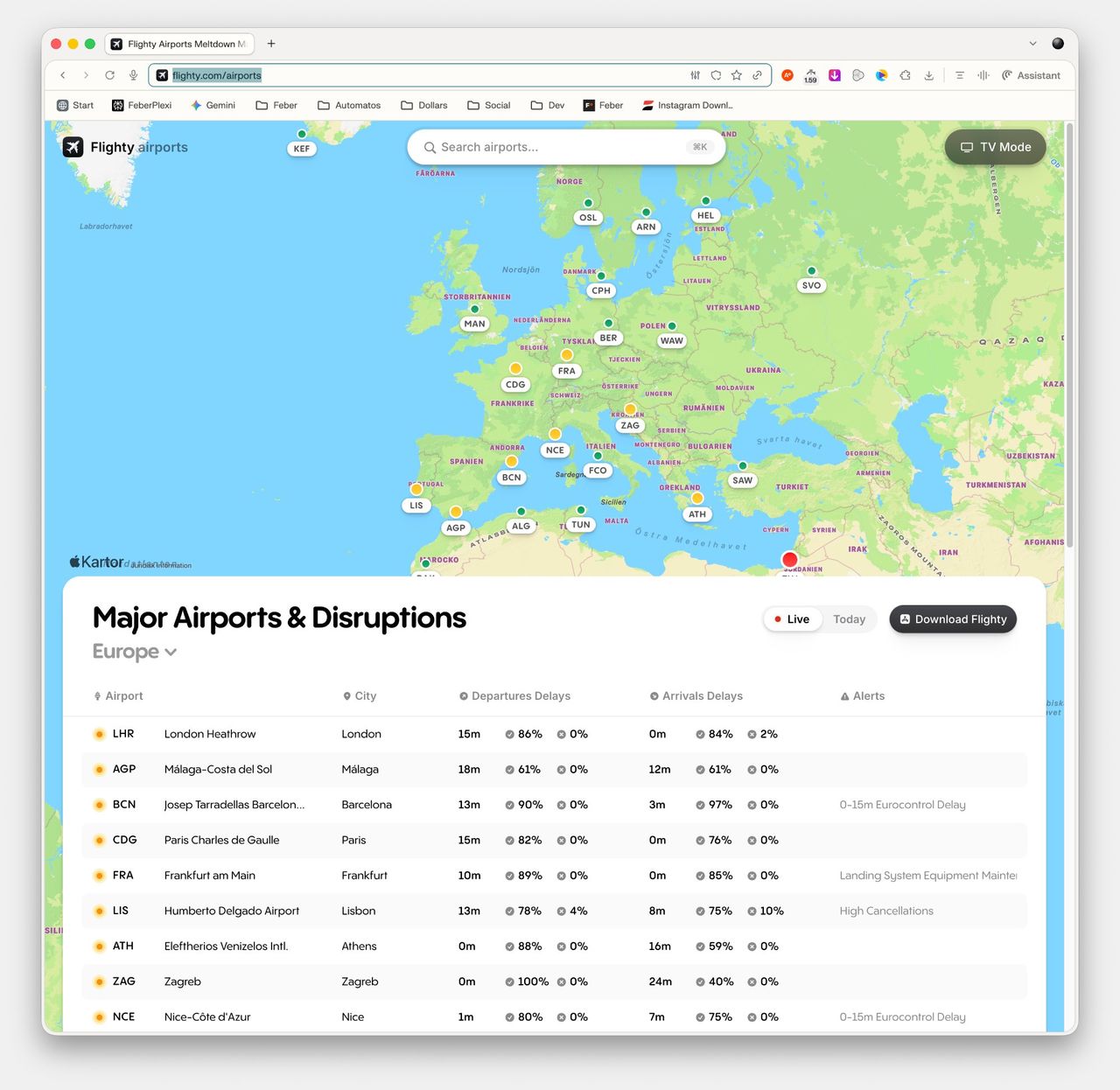Screen dimensions: 1120x1090
Task: Open the Automatos bookmarks folder
Action: [349, 105]
